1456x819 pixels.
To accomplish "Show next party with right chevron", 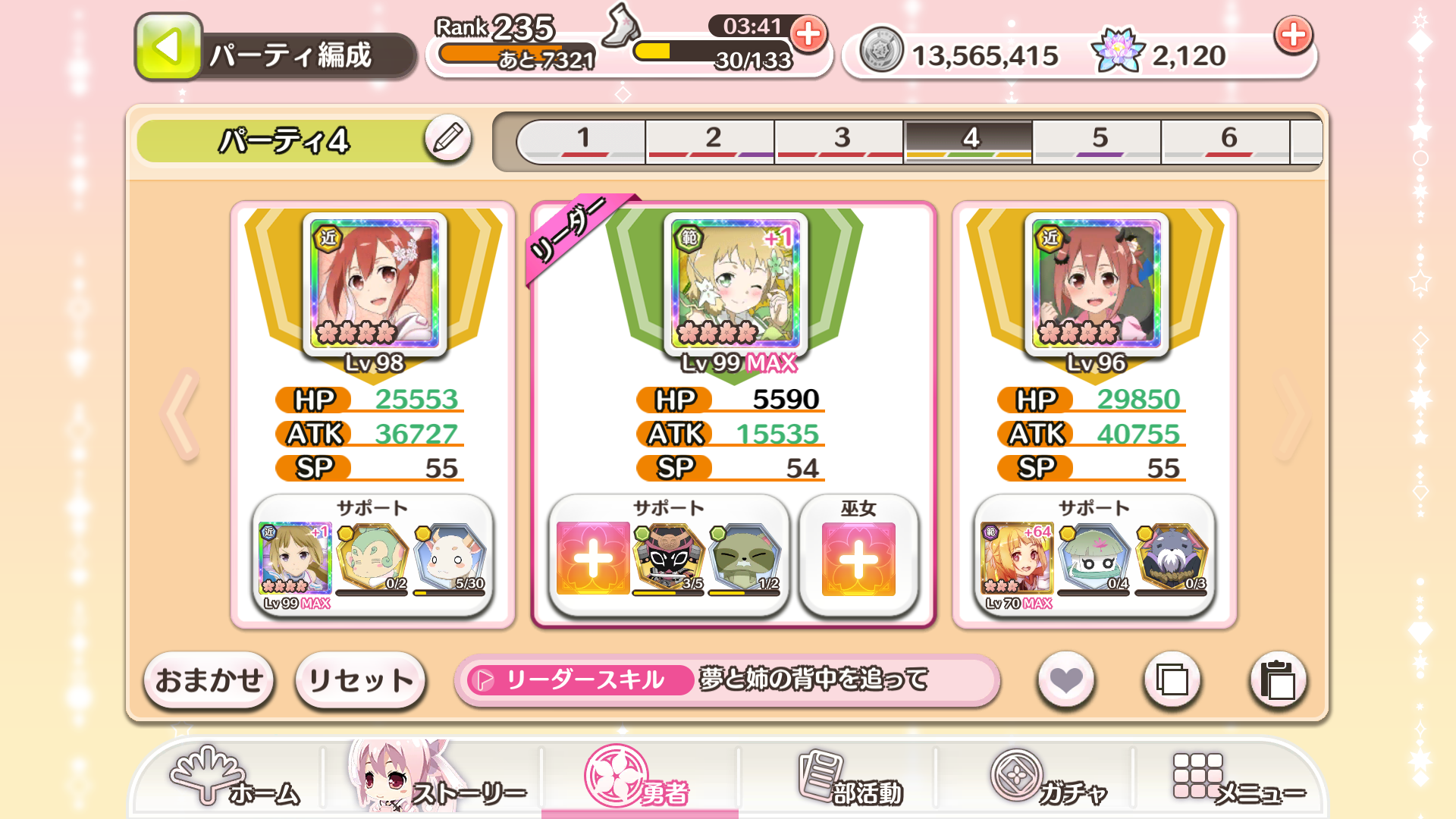I will point(1291,414).
